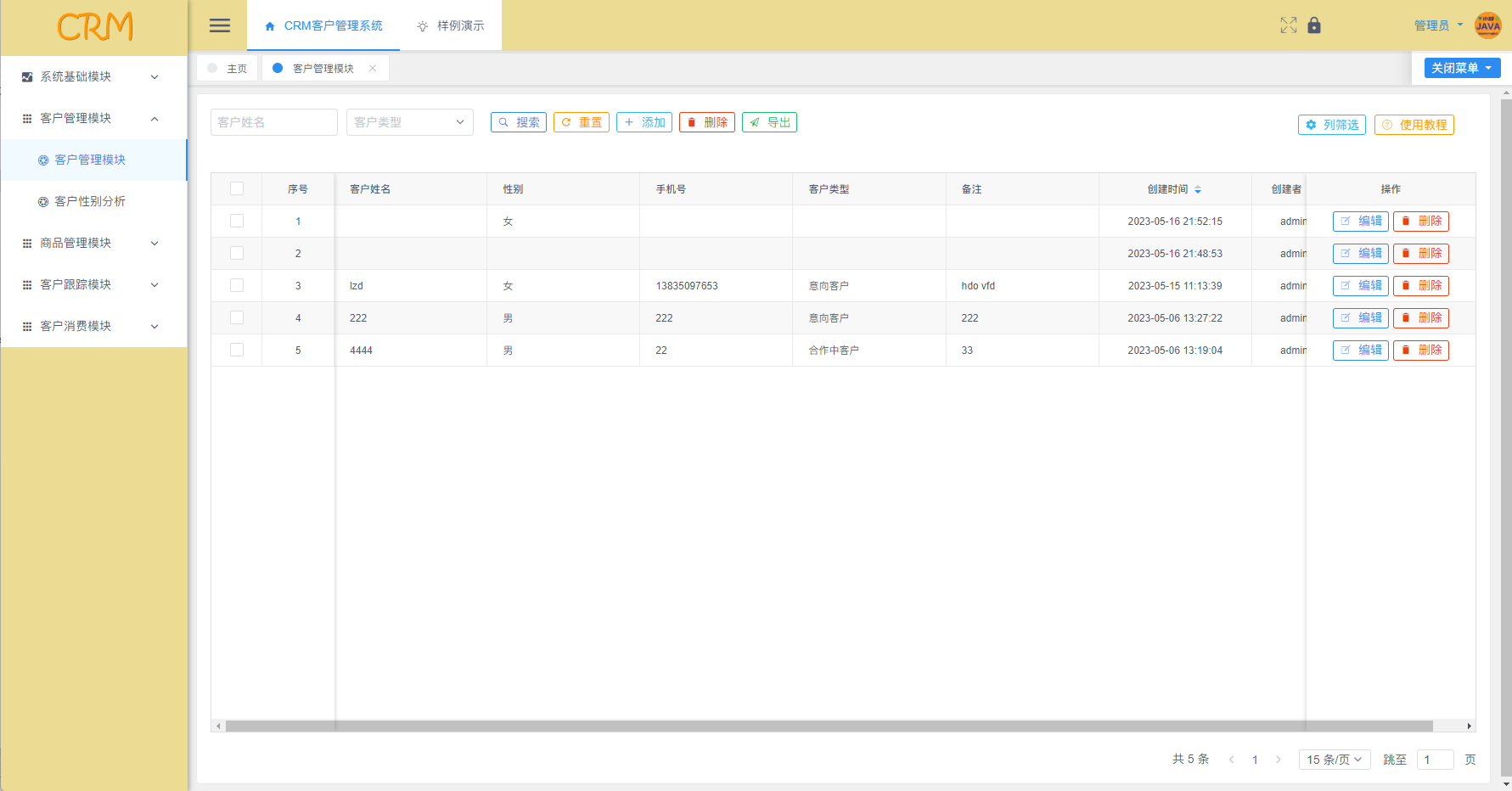Click the hamburger menu collapse icon

pyautogui.click(x=220, y=25)
